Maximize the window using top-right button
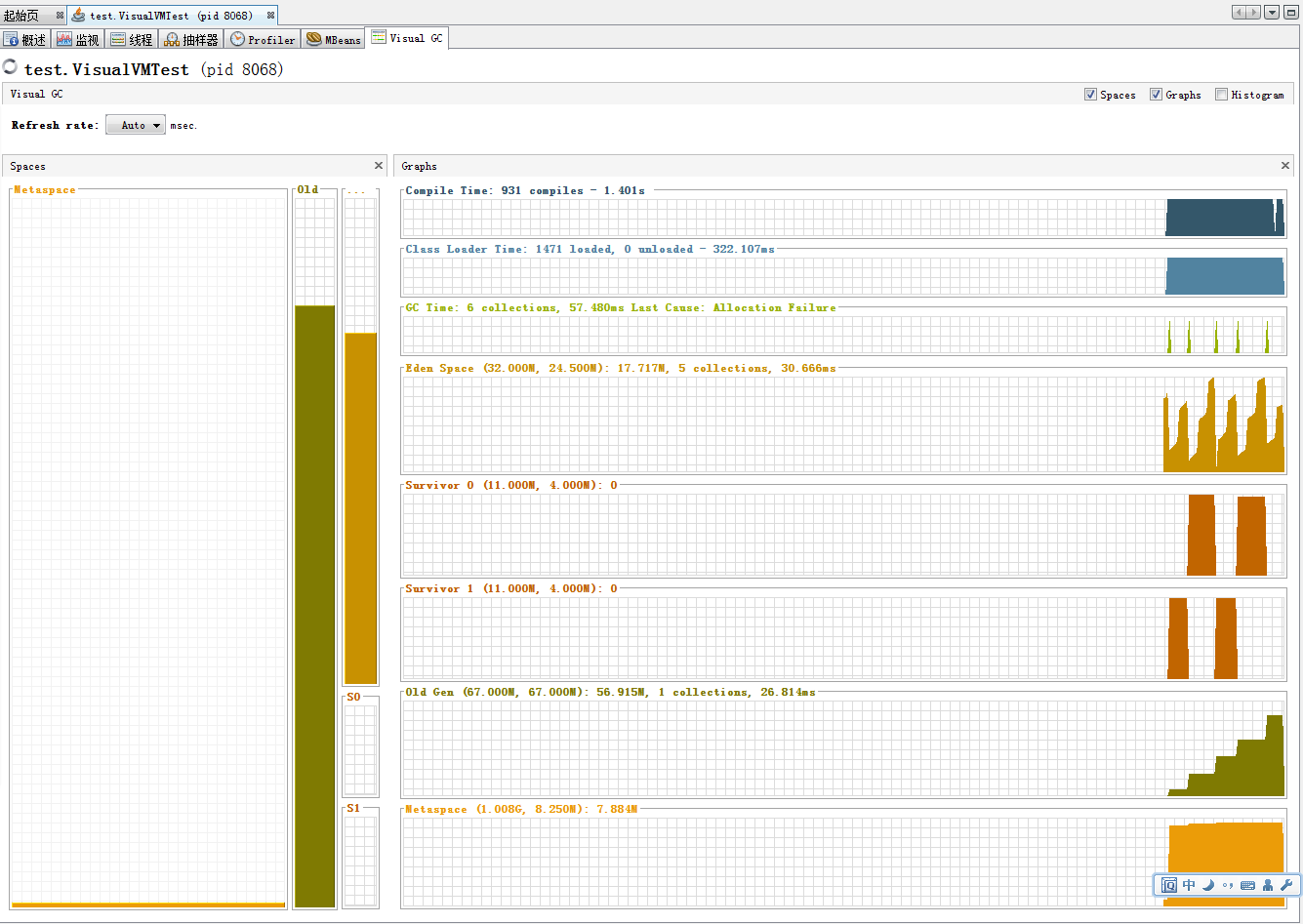 tap(1290, 13)
